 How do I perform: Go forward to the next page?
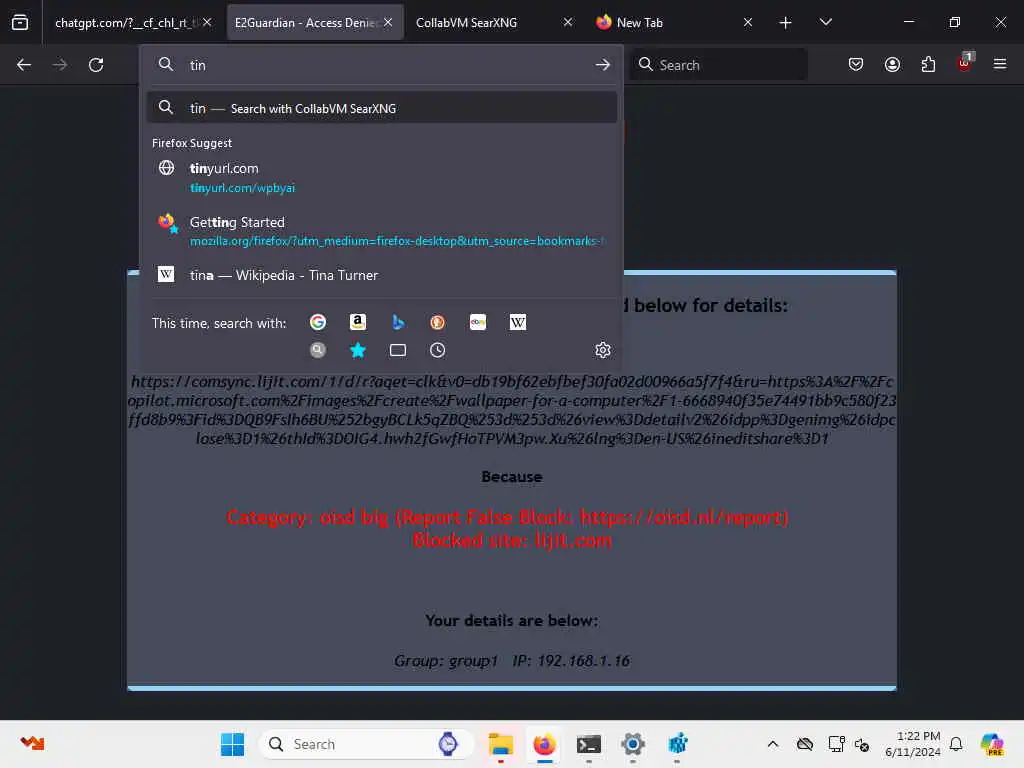pyautogui.click(x=59, y=65)
